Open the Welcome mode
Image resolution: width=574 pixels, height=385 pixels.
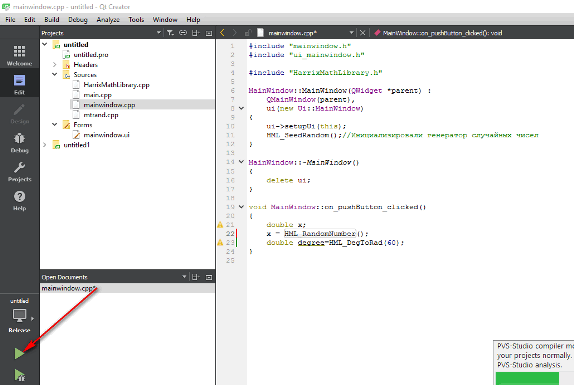19,55
